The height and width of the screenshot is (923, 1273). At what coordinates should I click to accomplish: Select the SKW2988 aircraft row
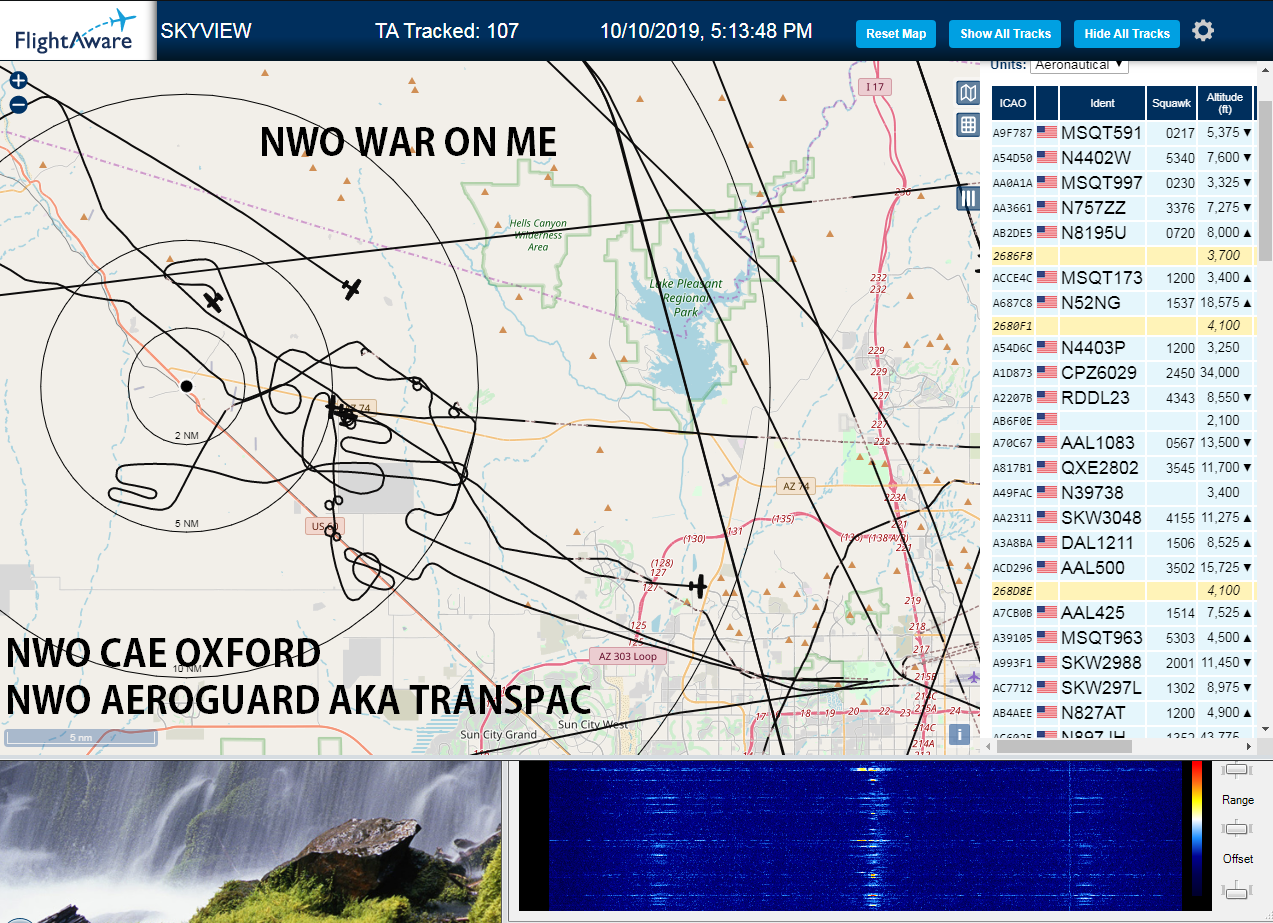(x=1122, y=662)
